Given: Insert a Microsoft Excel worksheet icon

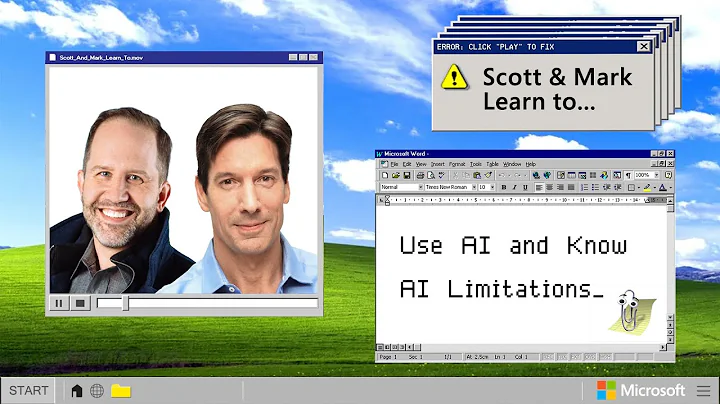Looking at the screenshot, I should tap(582, 175).
